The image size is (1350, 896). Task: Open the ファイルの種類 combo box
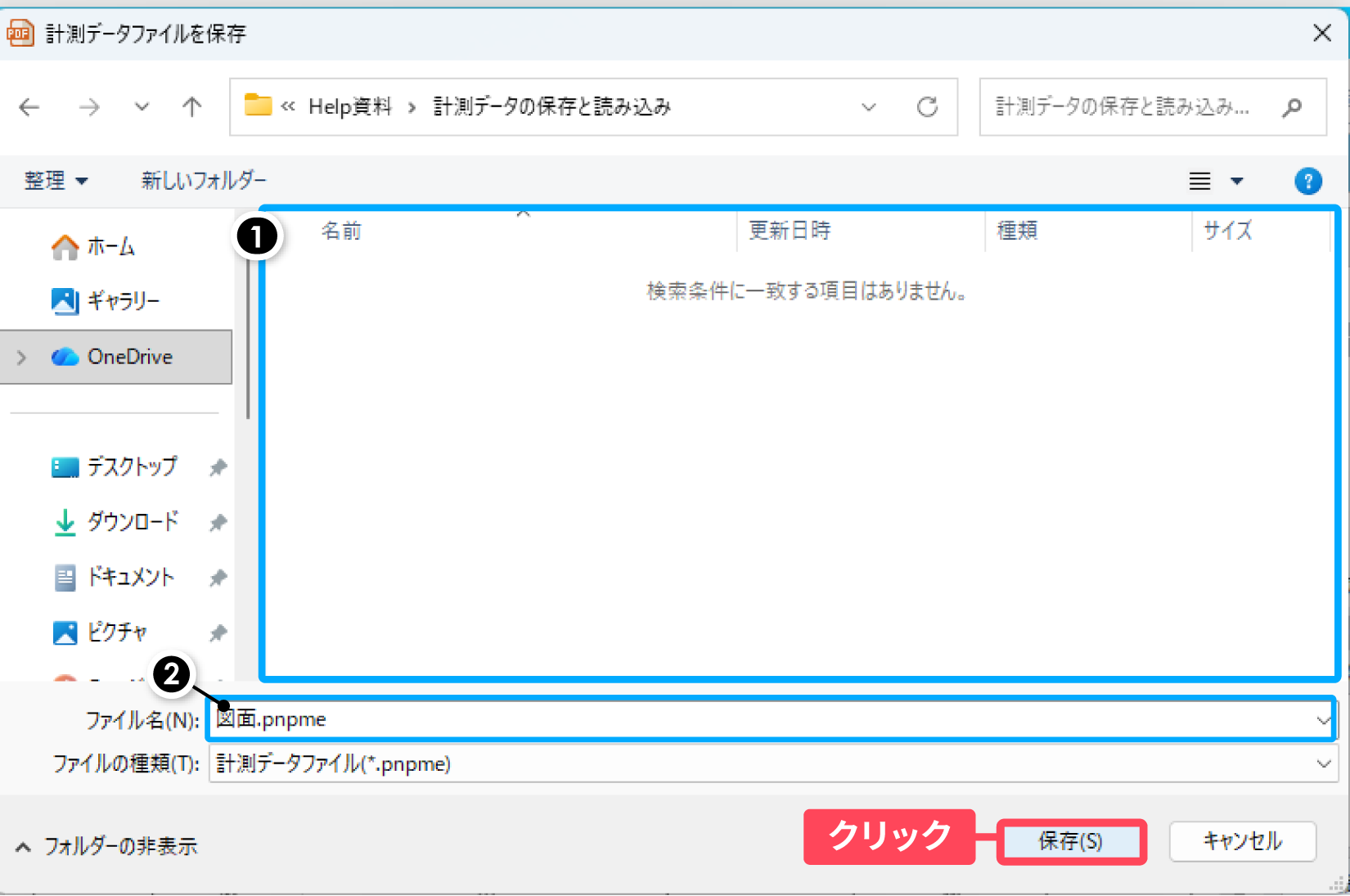[x=773, y=763]
